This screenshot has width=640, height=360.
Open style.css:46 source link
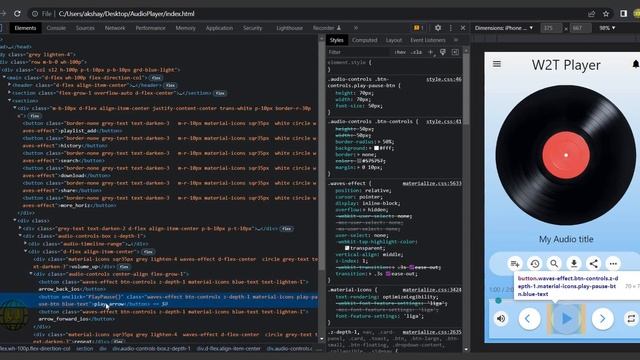[444, 79]
